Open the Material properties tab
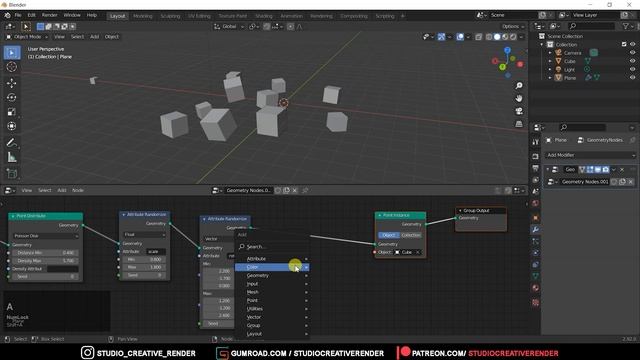The width and height of the screenshot is (640, 360). (x=536, y=288)
